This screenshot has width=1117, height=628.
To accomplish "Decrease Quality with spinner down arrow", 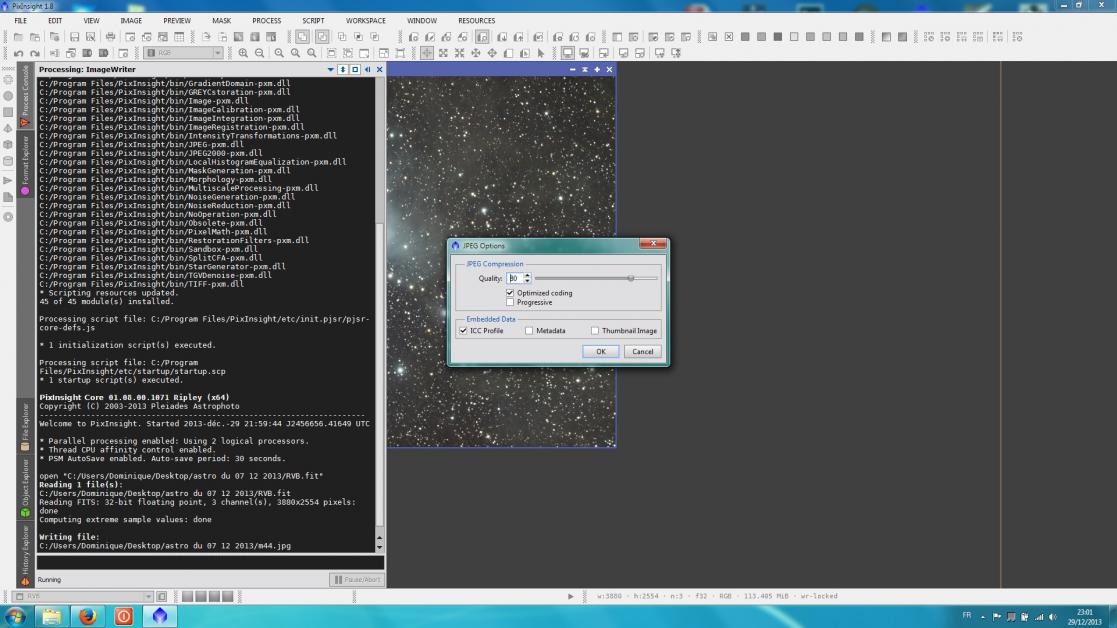I will (x=527, y=281).
